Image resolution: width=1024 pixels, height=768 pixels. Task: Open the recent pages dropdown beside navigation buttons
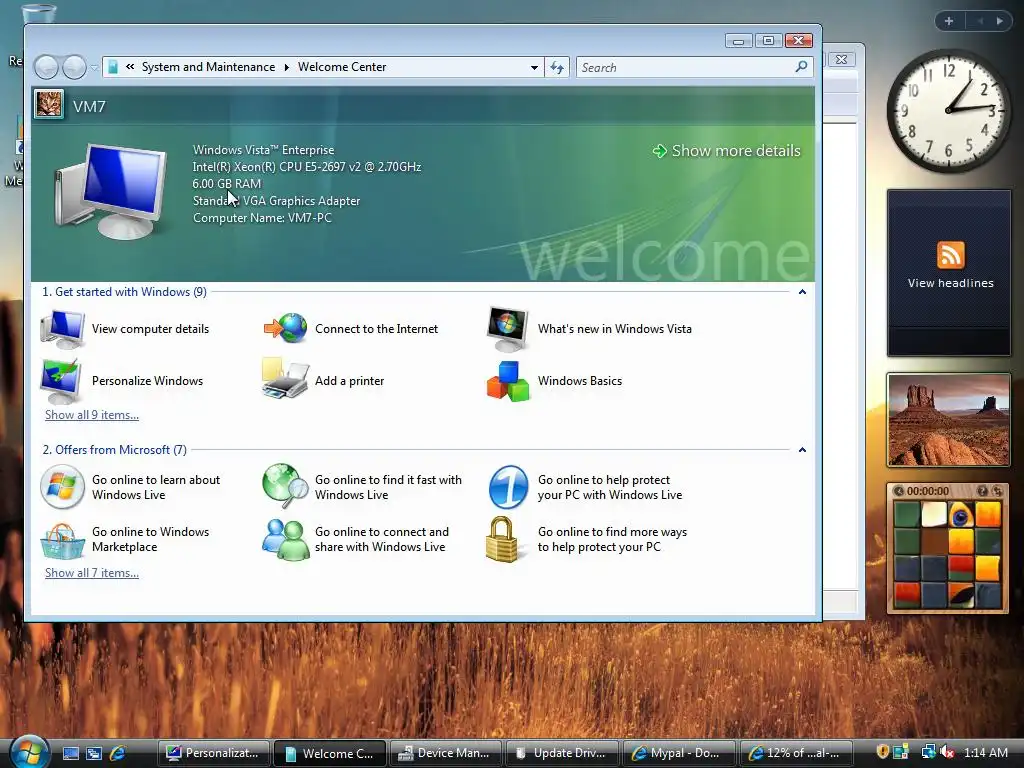coord(94,67)
